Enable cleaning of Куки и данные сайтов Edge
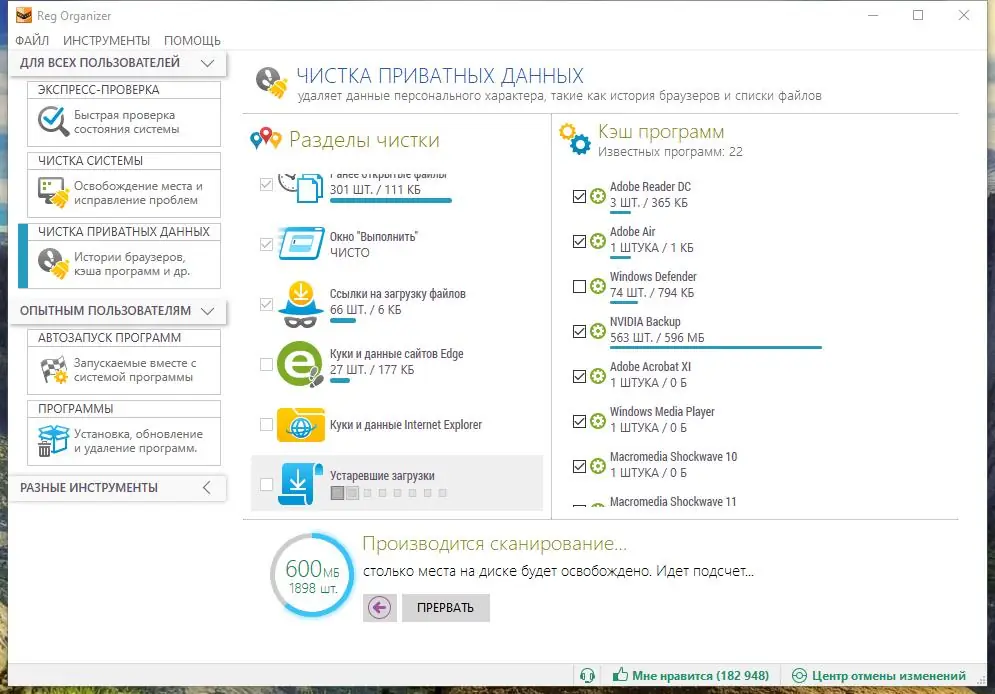 tap(266, 362)
